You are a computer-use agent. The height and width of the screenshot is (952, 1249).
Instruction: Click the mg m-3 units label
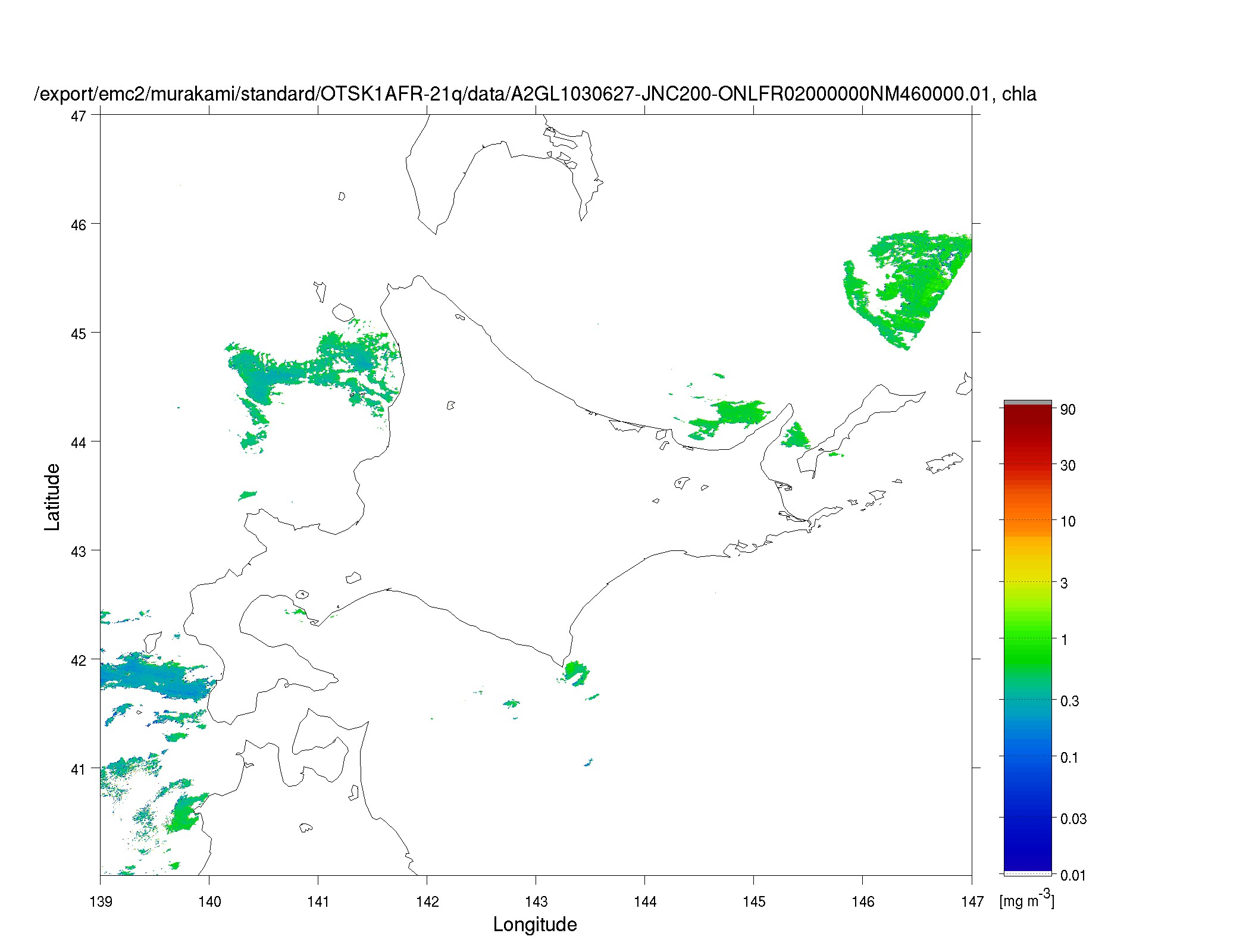(1027, 898)
